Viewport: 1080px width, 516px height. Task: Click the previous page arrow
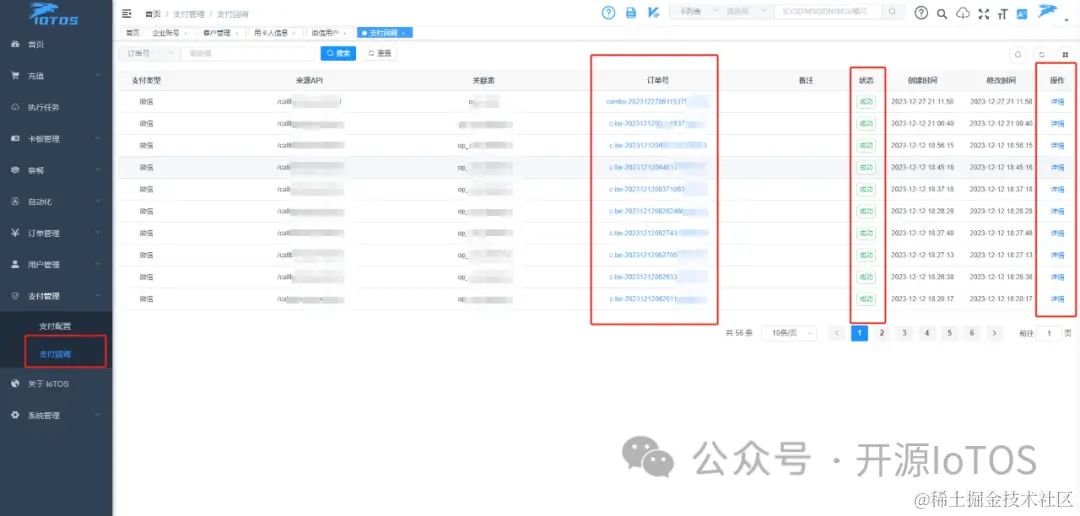coord(837,333)
